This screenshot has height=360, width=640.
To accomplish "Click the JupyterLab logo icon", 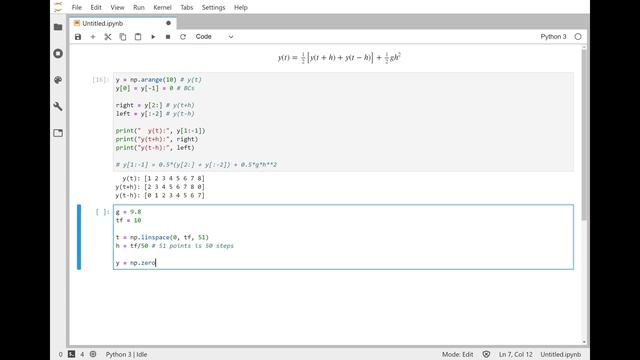I will click(x=58, y=7).
